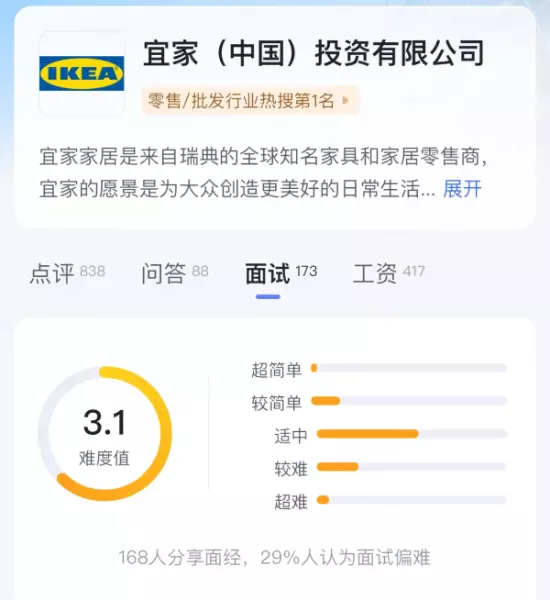The width and height of the screenshot is (550, 600).
Task: Tap the 较简单 difficulty bar
Action: click(409, 401)
